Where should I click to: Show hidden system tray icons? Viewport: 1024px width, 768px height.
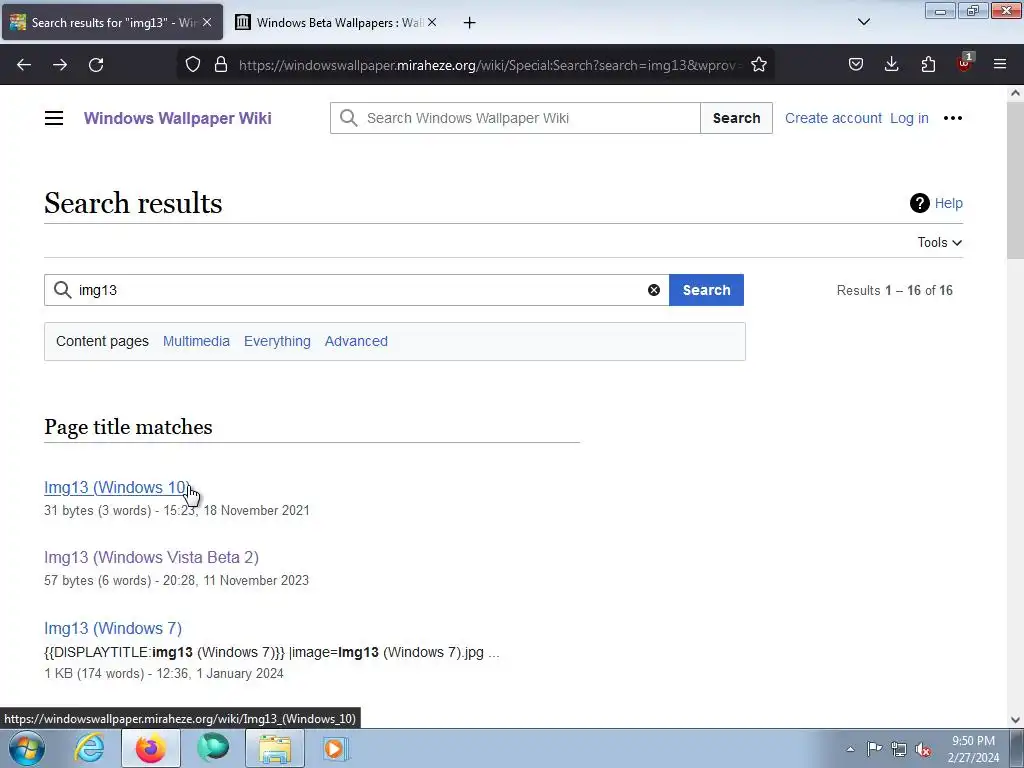(x=850, y=749)
